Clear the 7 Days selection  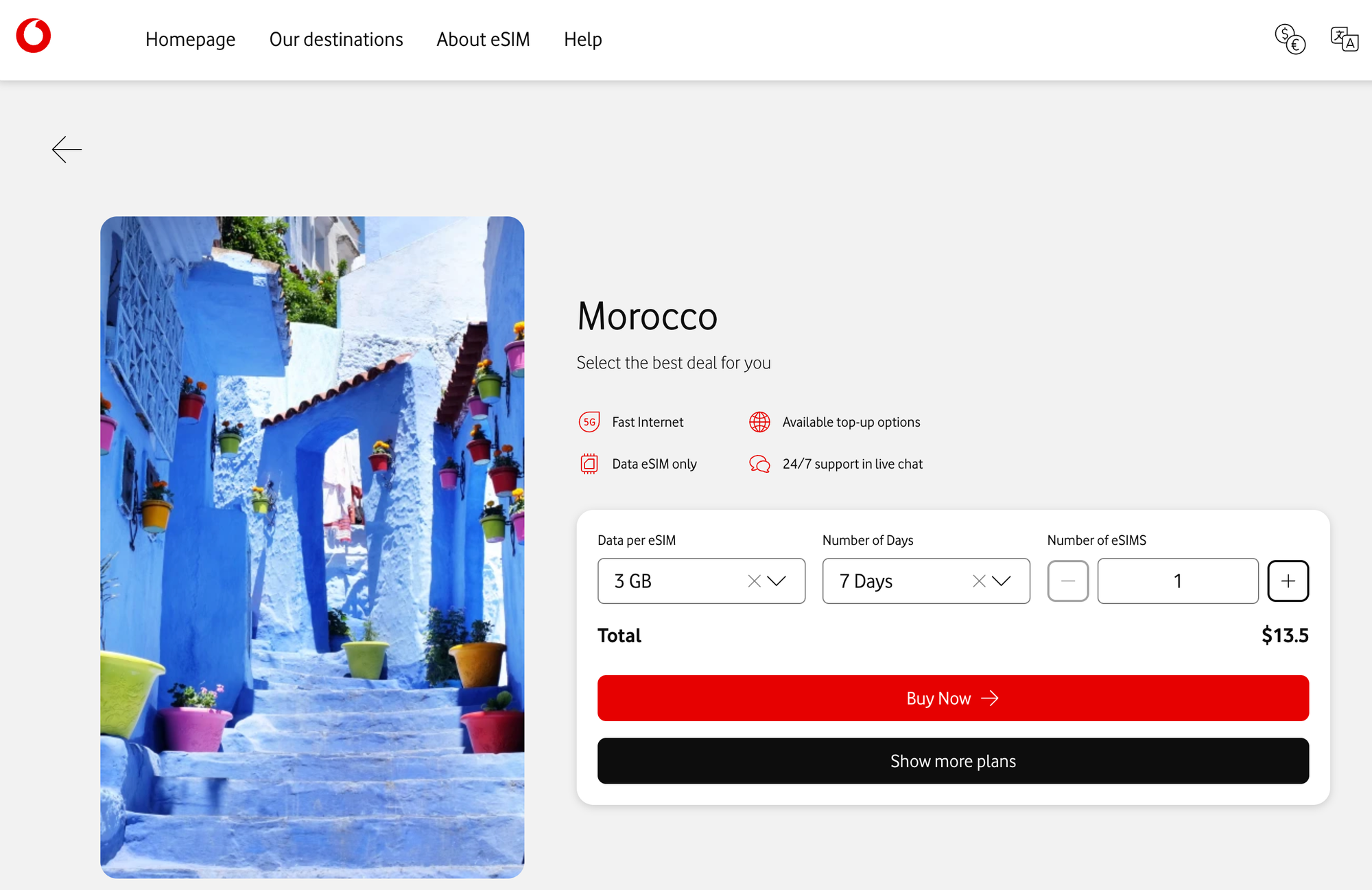tap(979, 581)
